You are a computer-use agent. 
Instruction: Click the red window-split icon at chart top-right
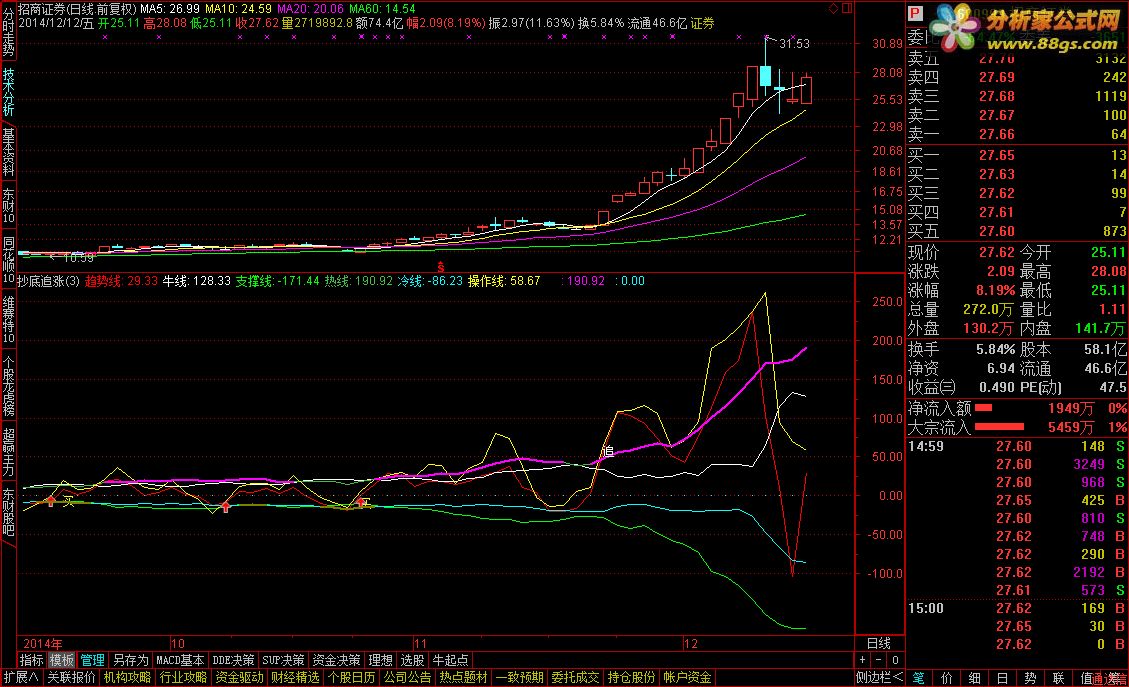pyautogui.click(x=847, y=9)
